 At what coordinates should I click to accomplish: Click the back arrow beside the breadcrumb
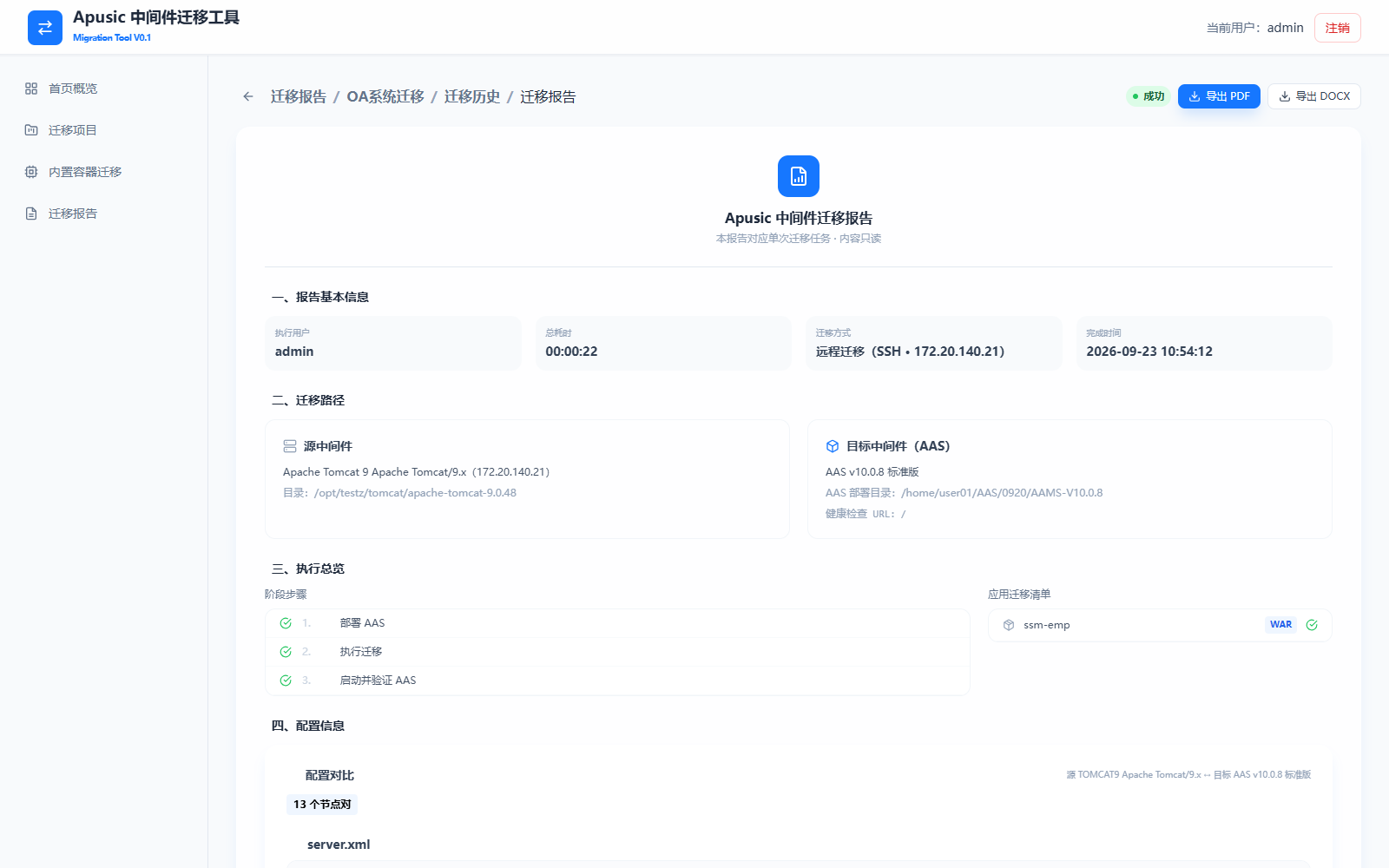tap(248, 96)
